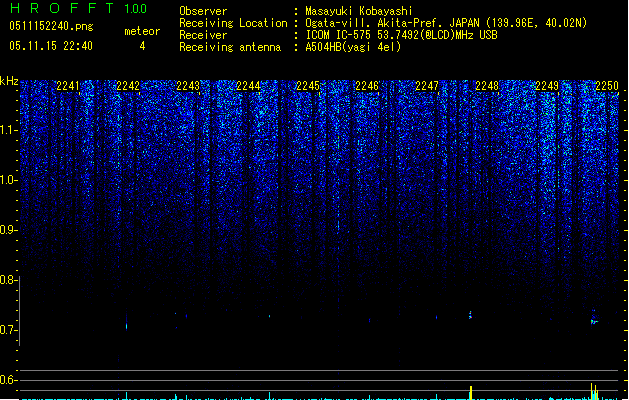Click the 0.8 frequency axis label
This screenshot has width=629, height=400.
click(x=8, y=280)
